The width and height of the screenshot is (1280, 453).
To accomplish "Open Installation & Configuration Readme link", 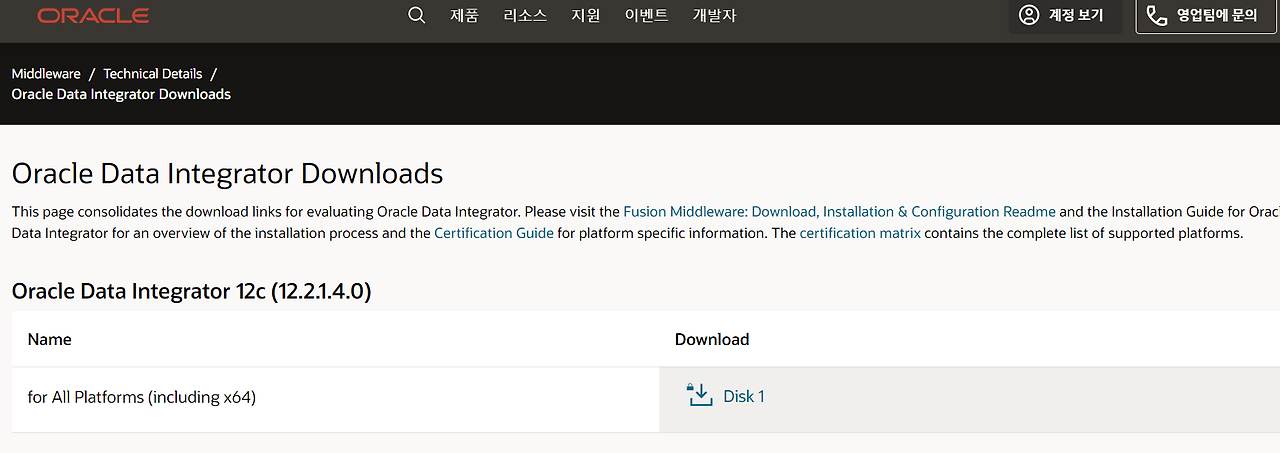I will 939,212.
